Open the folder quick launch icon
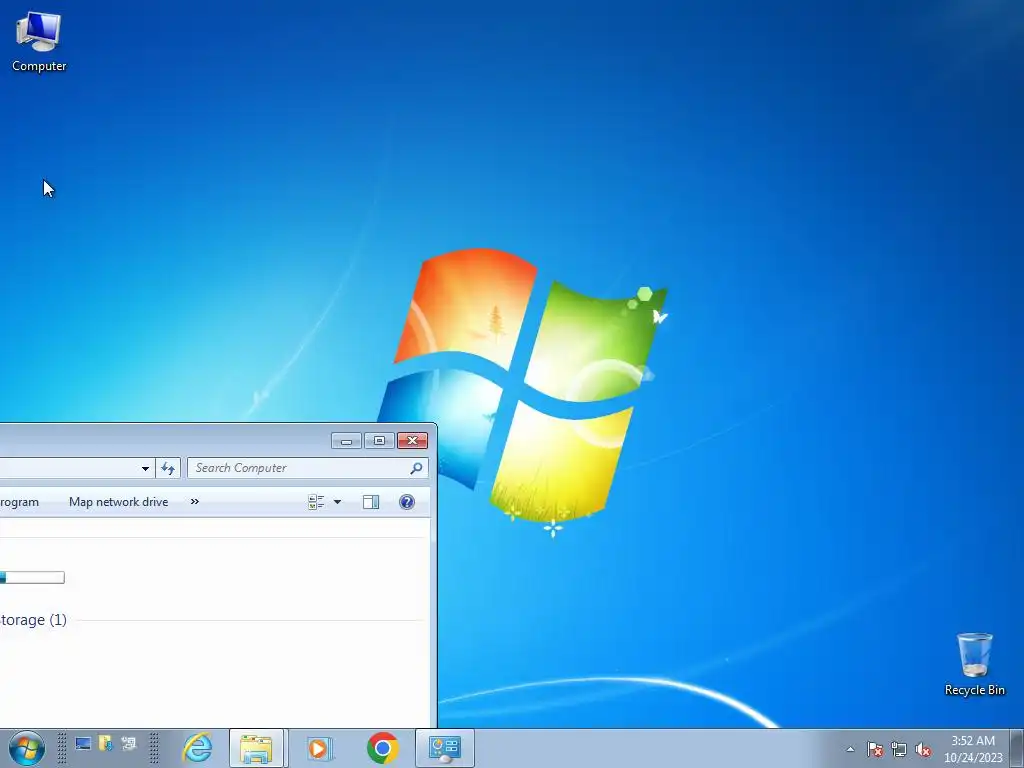 coord(105,744)
